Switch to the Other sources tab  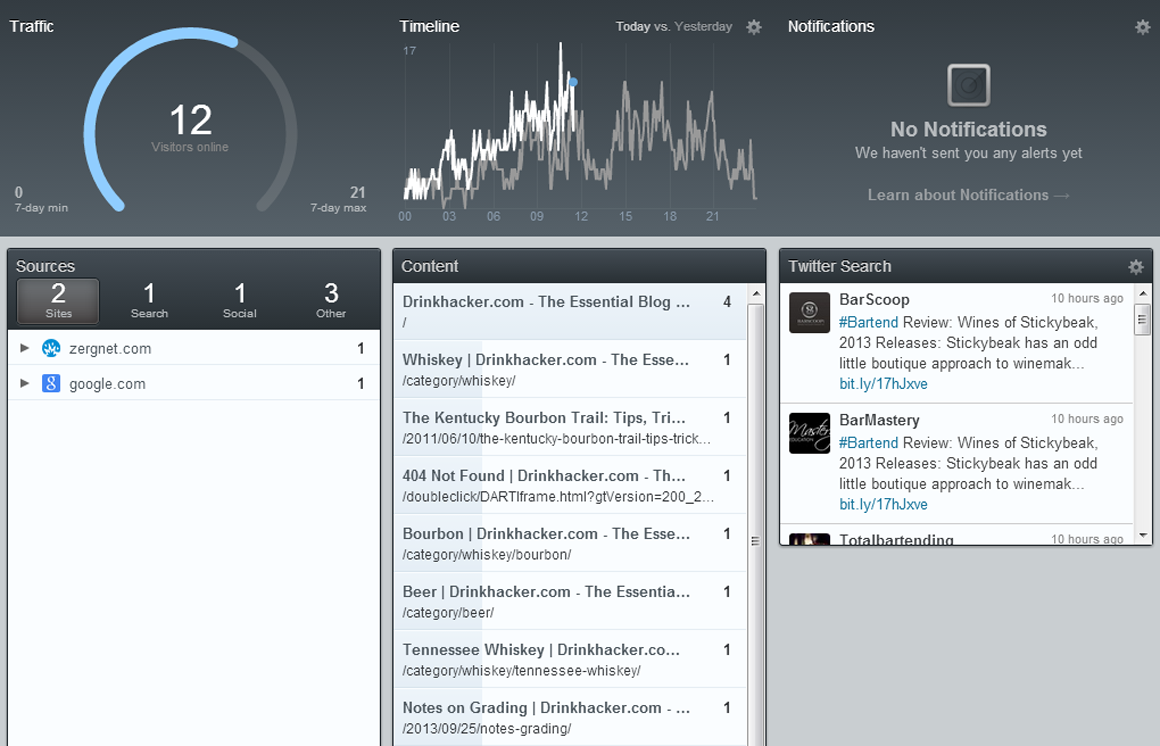click(331, 300)
